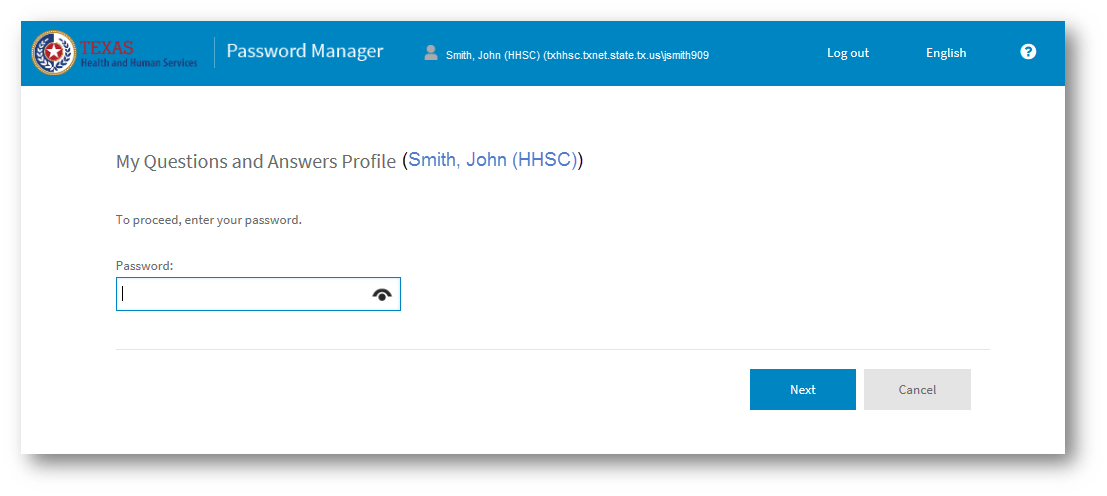This screenshot has width=1107, height=496.
Task: Cancel the password prompt
Action: (x=917, y=389)
